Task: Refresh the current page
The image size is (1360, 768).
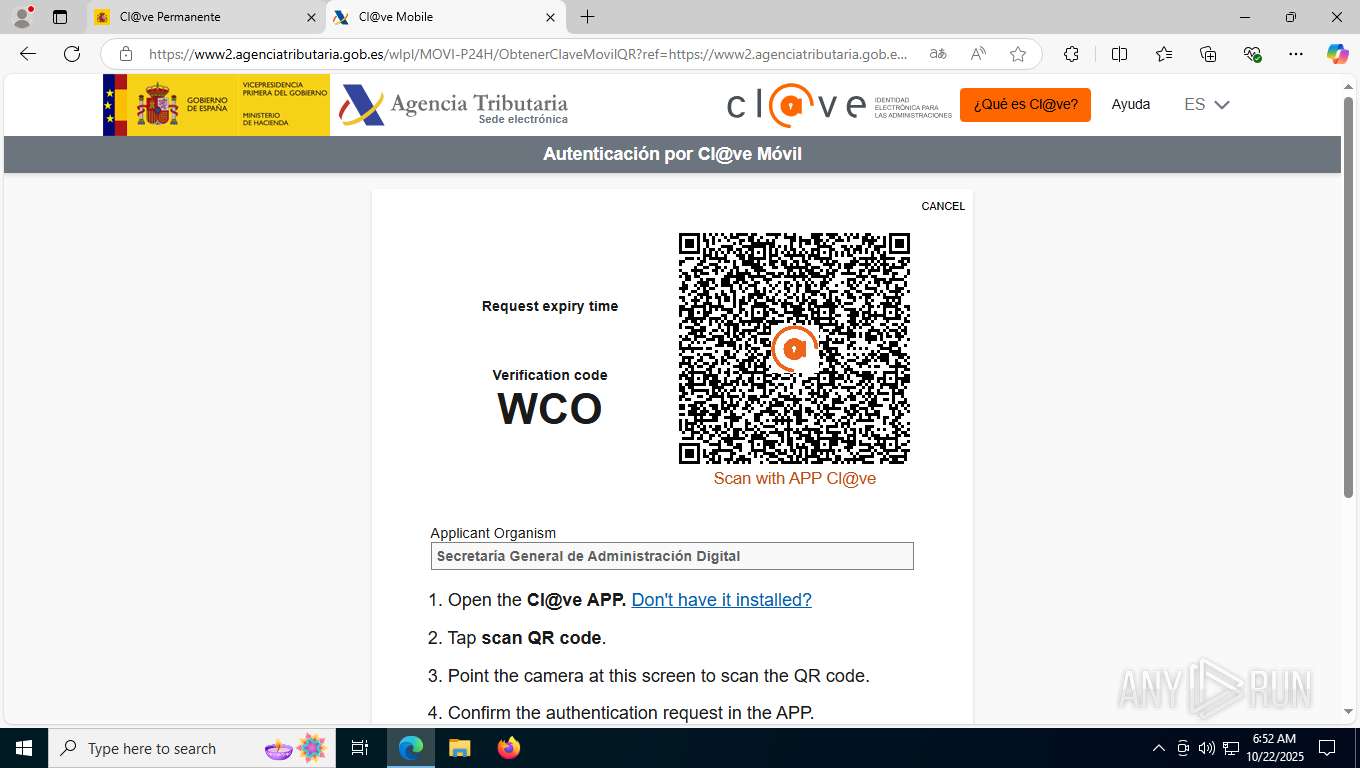Action: [x=72, y=54]
